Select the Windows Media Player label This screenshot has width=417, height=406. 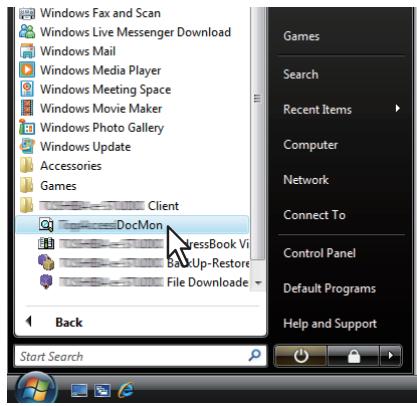pos(101,70)
